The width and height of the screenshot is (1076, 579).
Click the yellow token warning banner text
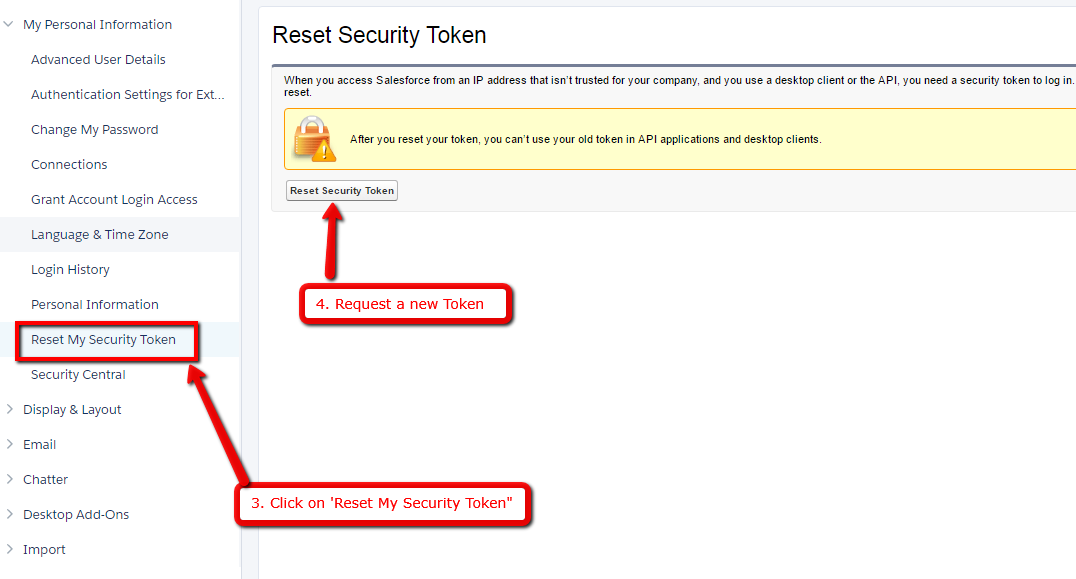click(x=585, y=139)
